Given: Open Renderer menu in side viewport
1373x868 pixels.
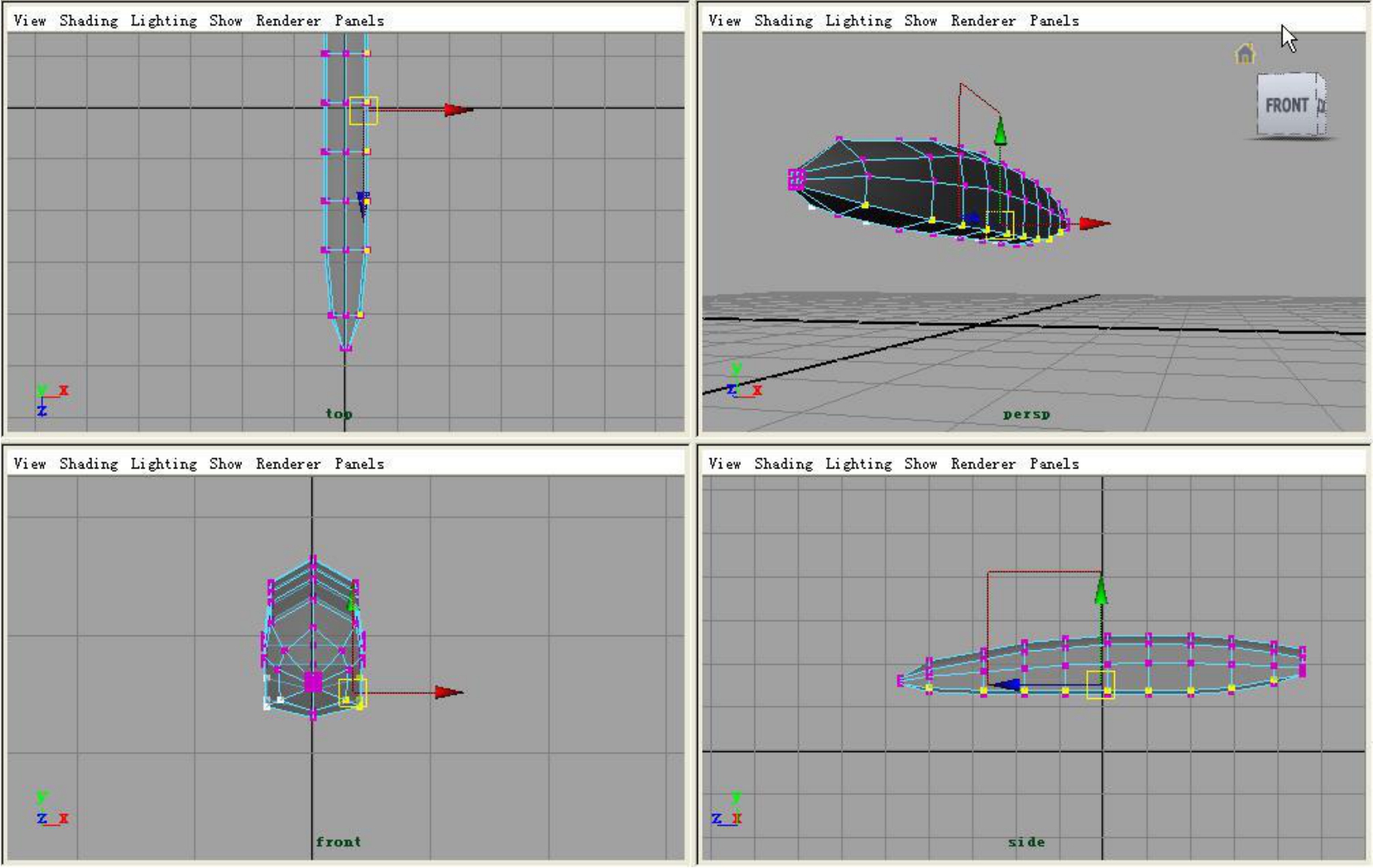Looking at the screenshot, I should [983, 464].
